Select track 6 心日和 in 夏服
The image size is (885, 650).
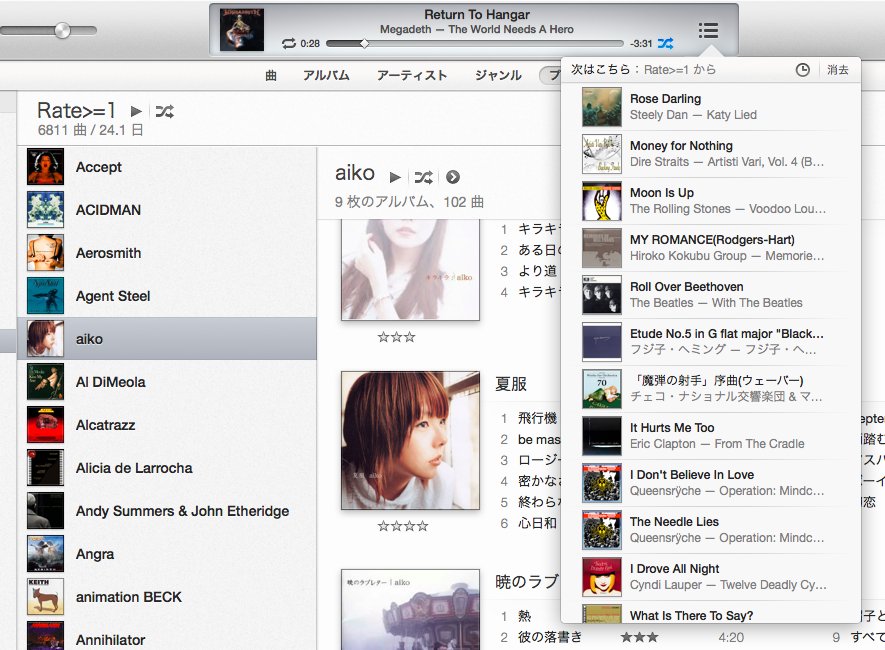(537, 523)
